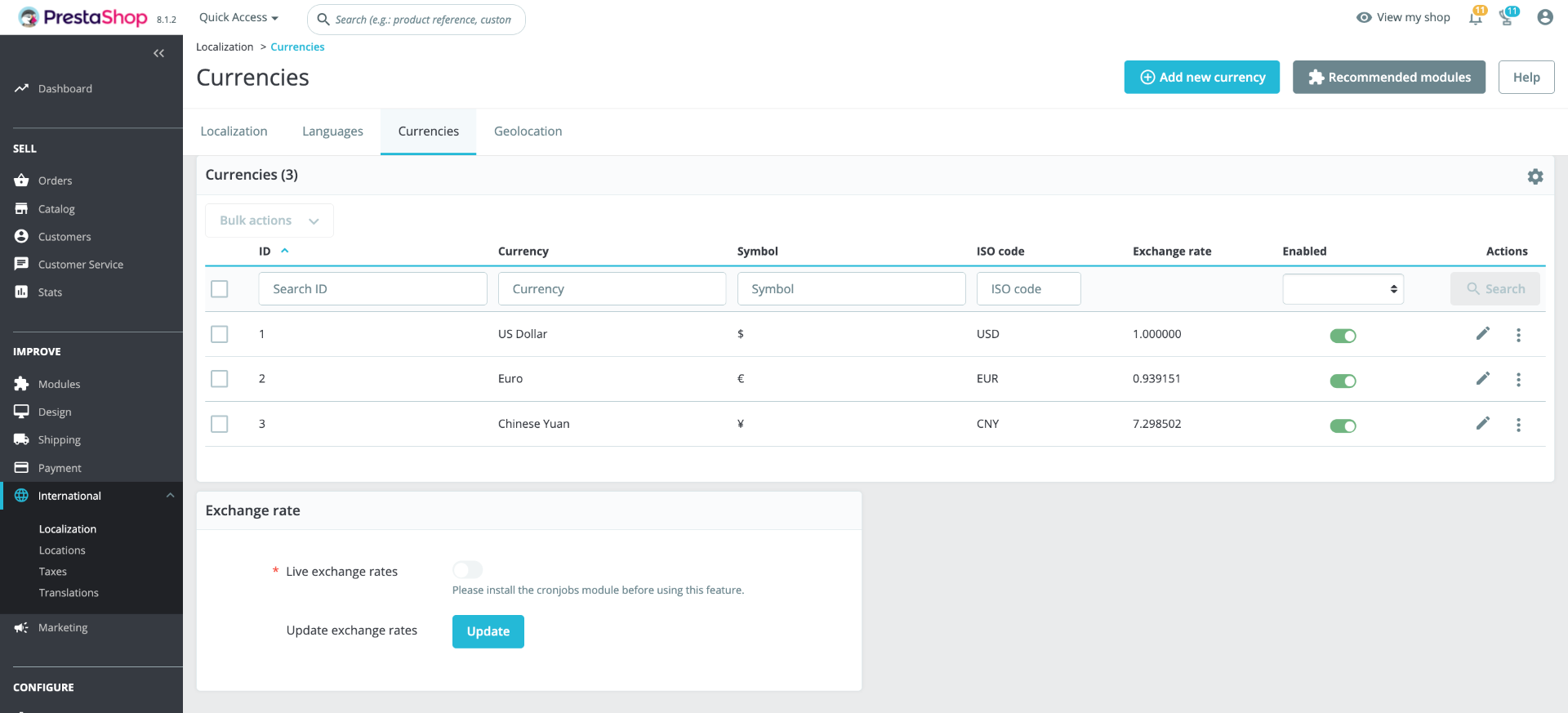
Task: Click the trophy merchant expertise icon
Action: pos(1507,17)
